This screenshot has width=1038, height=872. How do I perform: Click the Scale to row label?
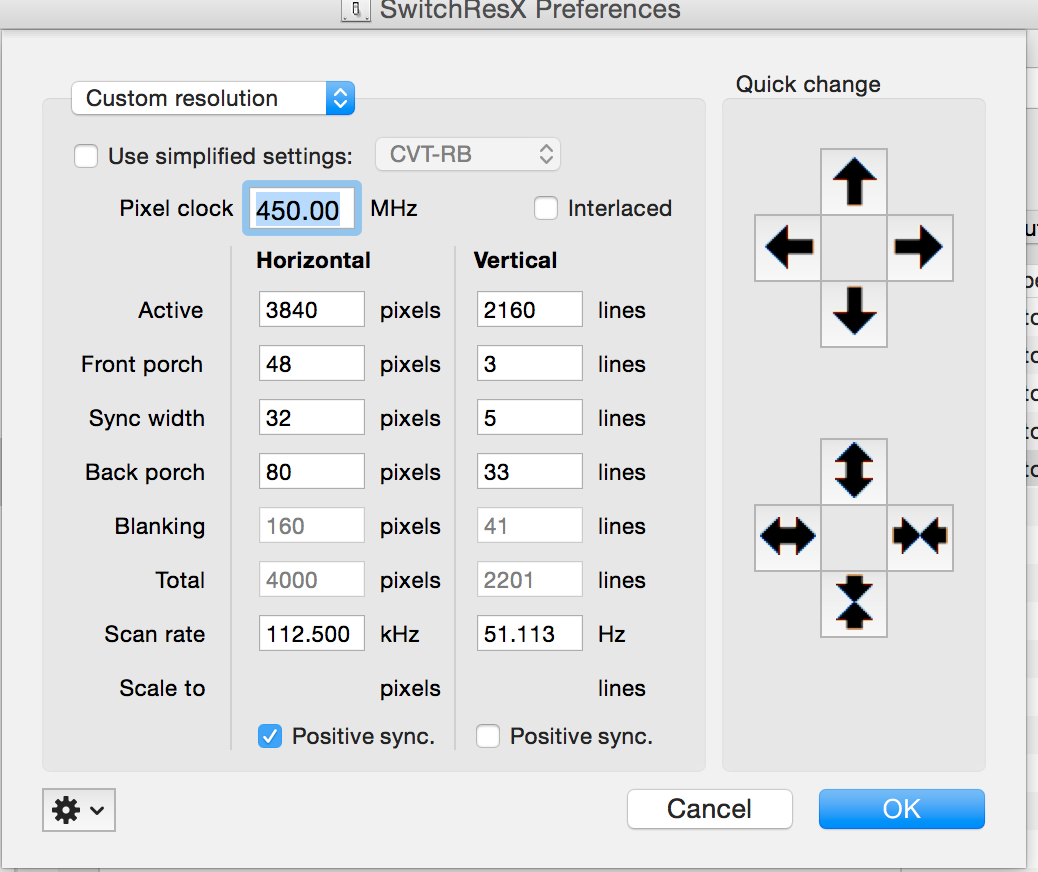click(x=162, y=688)
